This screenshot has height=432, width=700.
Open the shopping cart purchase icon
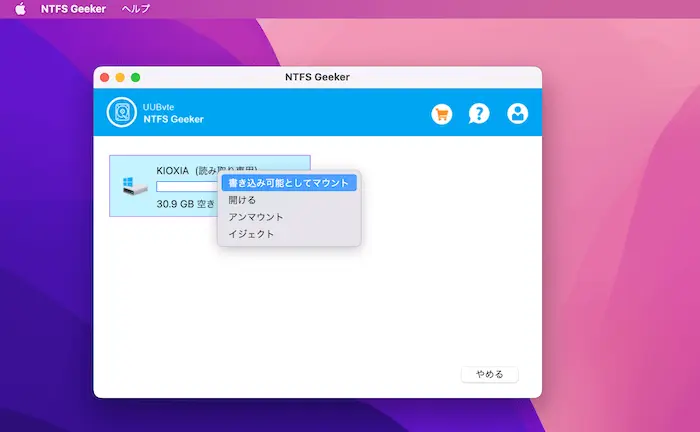click(x=442, y=114)
